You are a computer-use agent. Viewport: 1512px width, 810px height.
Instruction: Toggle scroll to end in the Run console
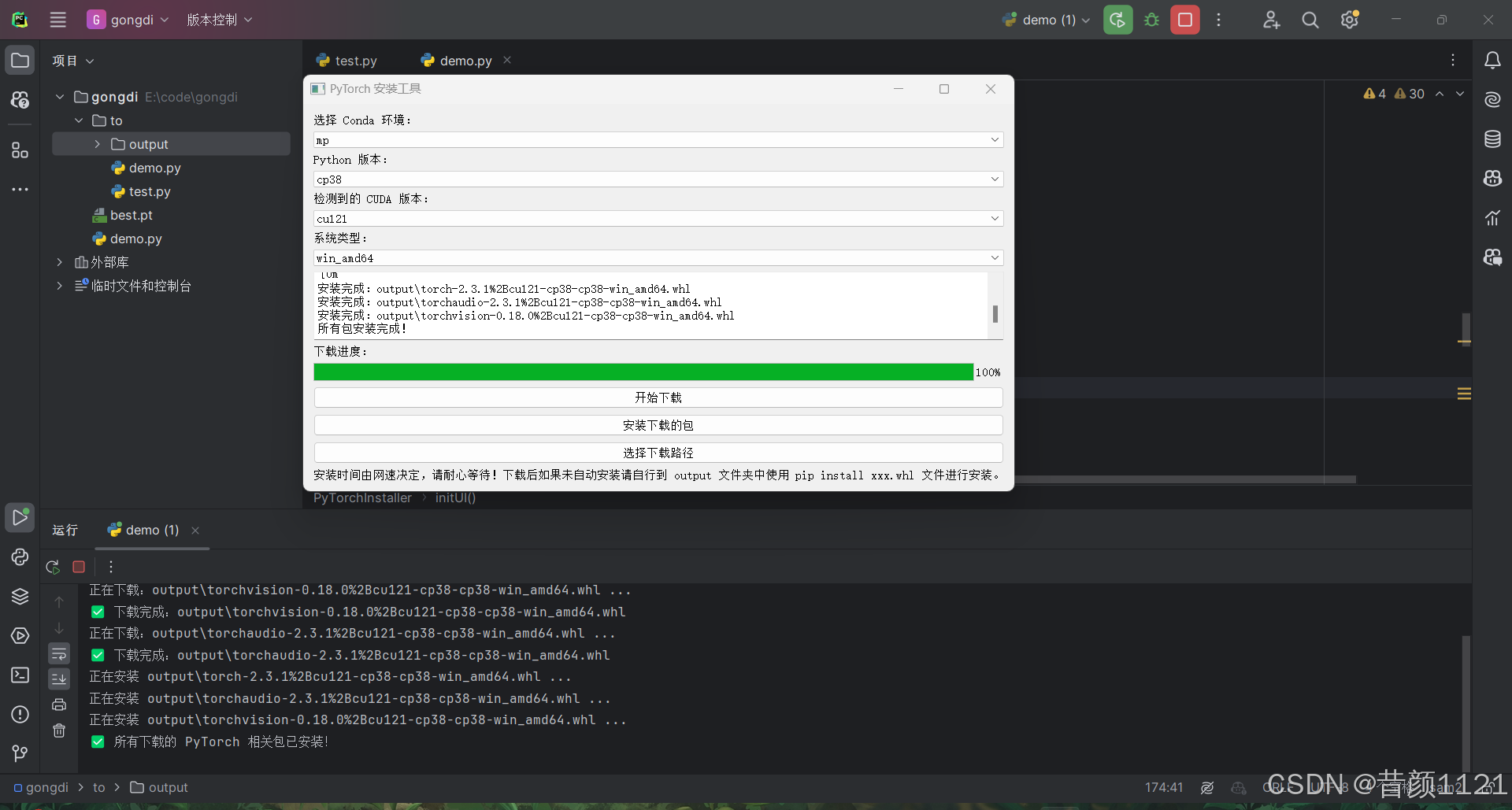point(59,679)
